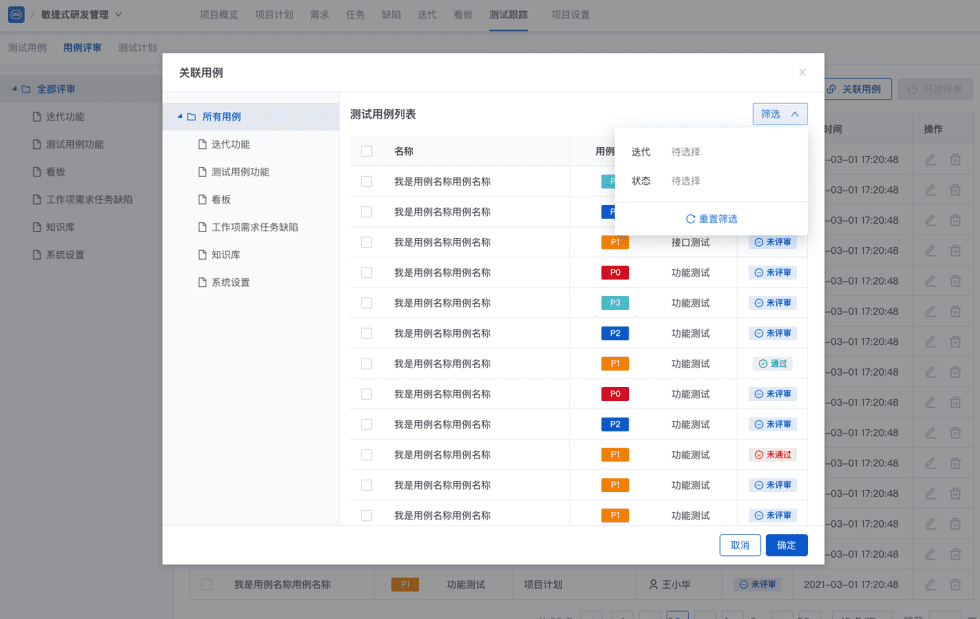980x619 pixels.
Task: Select 知识库 in background sidebar
Action: coord(59,227)
